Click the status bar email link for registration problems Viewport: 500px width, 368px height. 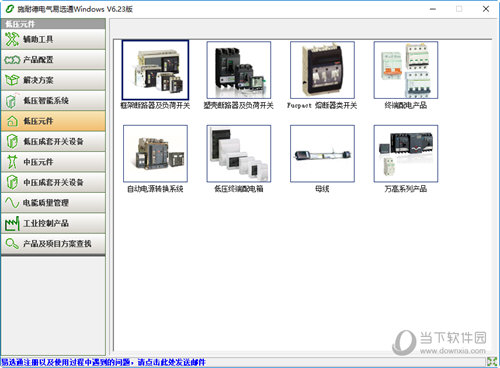point(103,362)
